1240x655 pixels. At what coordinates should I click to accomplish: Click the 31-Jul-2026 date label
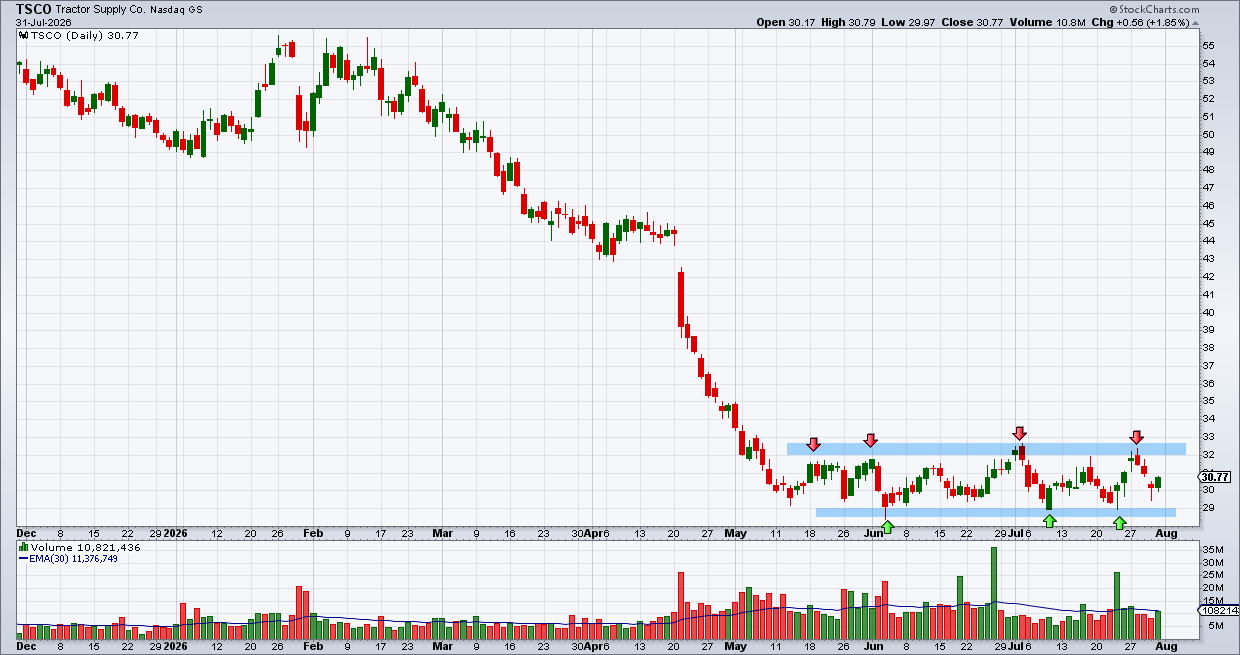[x=43, y=21]
